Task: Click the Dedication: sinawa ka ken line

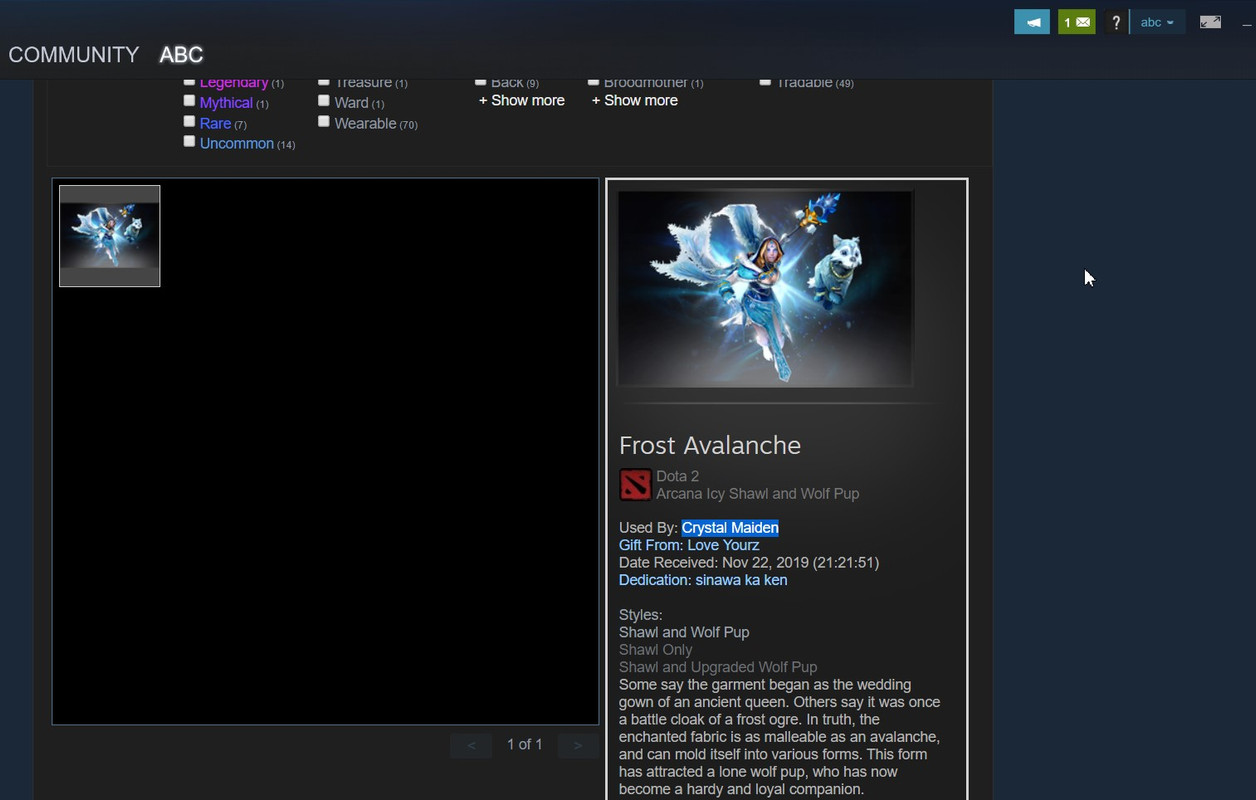Action: tap(703, 580)
